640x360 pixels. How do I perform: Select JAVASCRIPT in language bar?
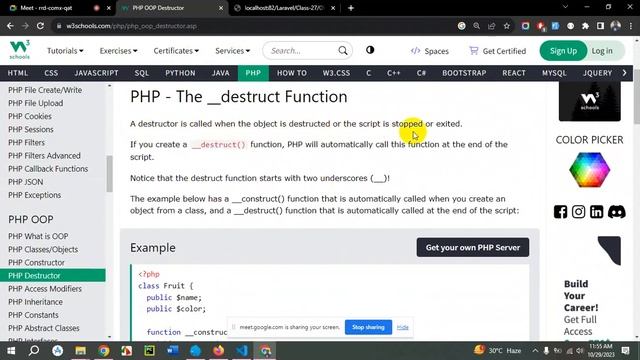tap(96, 73)
